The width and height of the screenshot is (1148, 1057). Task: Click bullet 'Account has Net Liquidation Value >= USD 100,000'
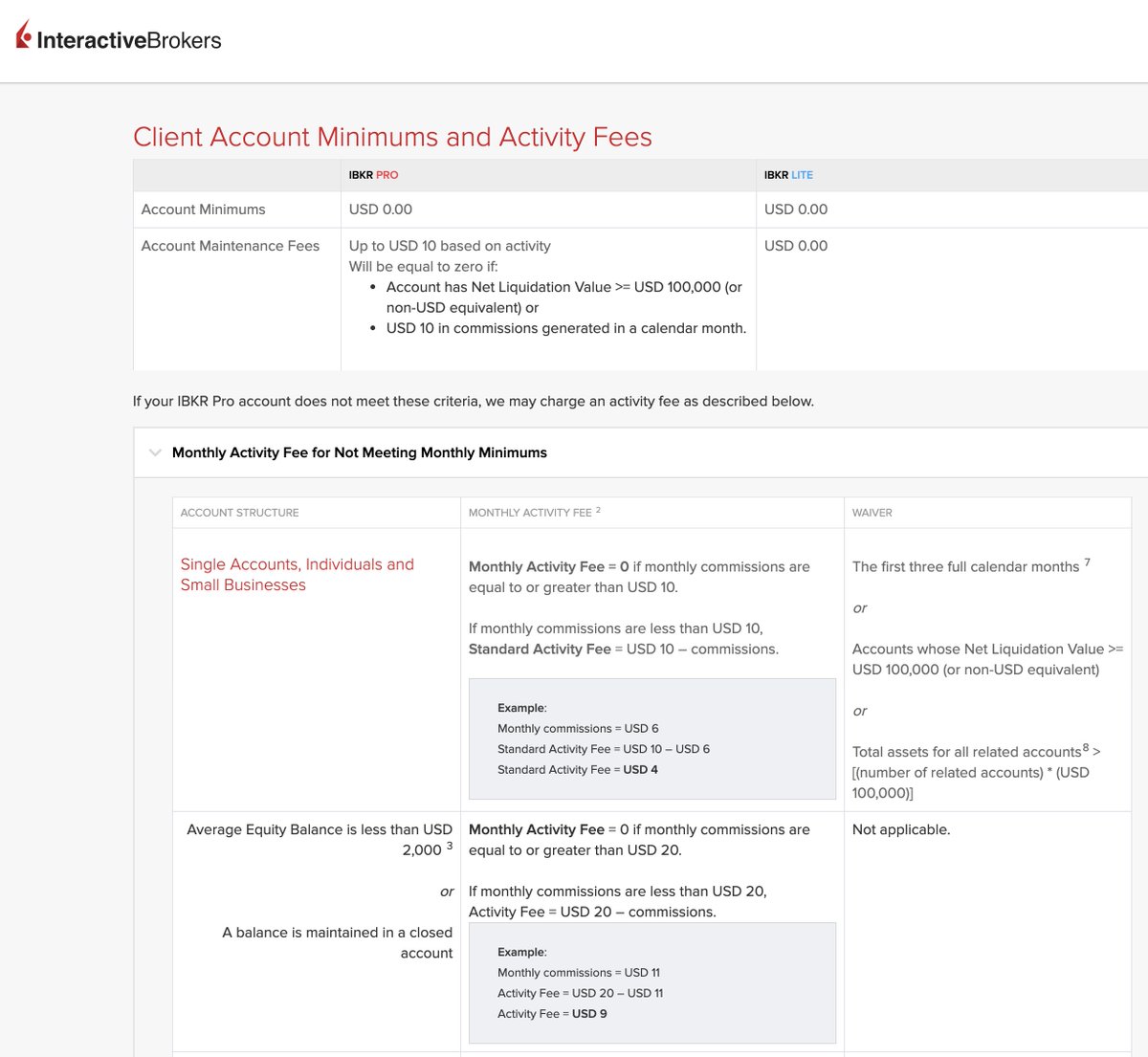tap(564, 297)
